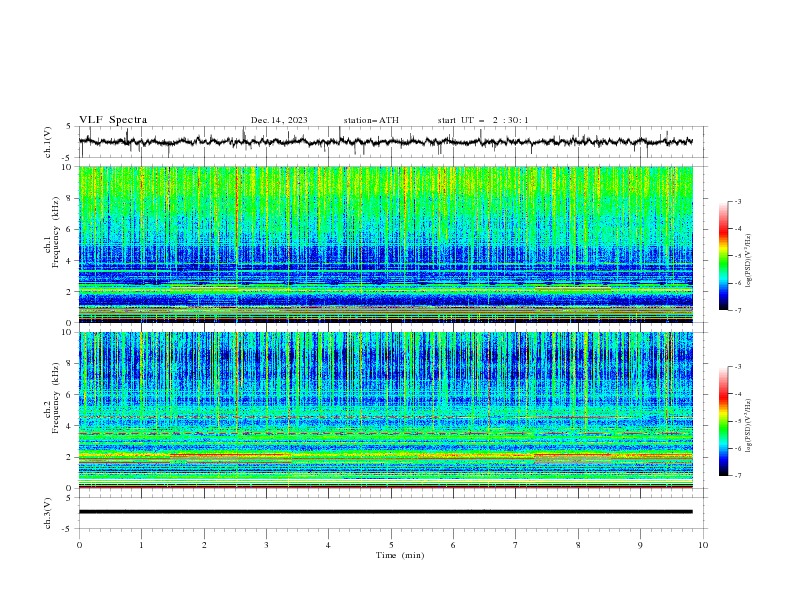
Task: Click the upper PSD color bar
Action: [x=723, y=256]
